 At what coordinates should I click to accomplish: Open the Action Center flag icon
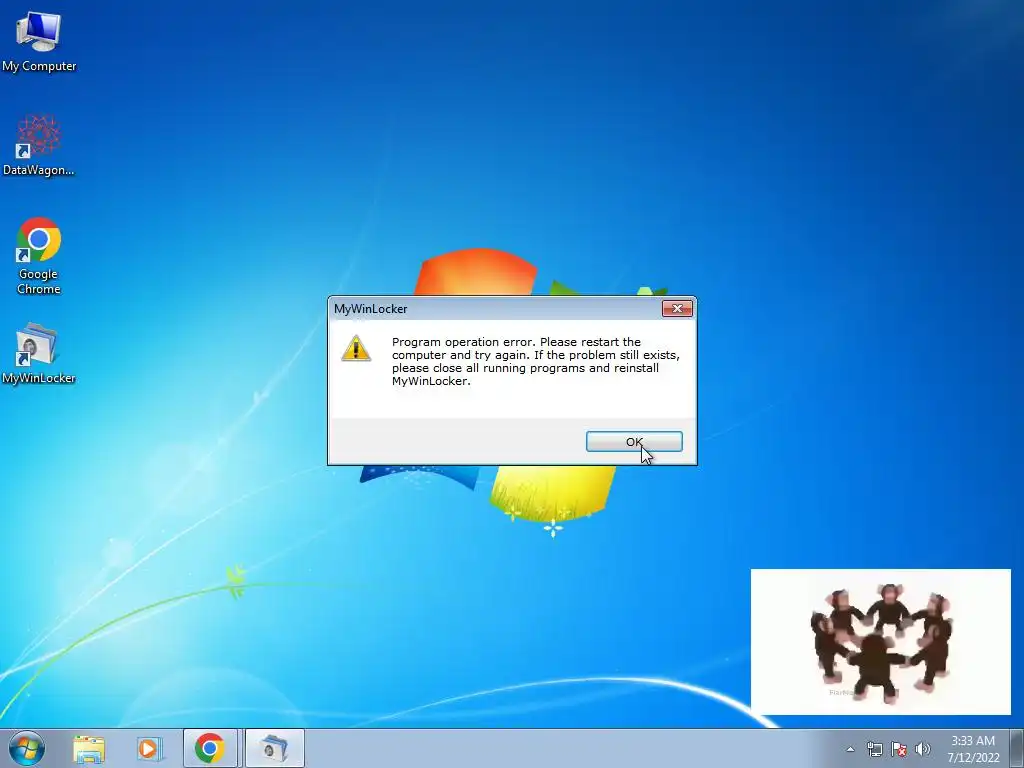pyautogui.click(x=899, y=749)
